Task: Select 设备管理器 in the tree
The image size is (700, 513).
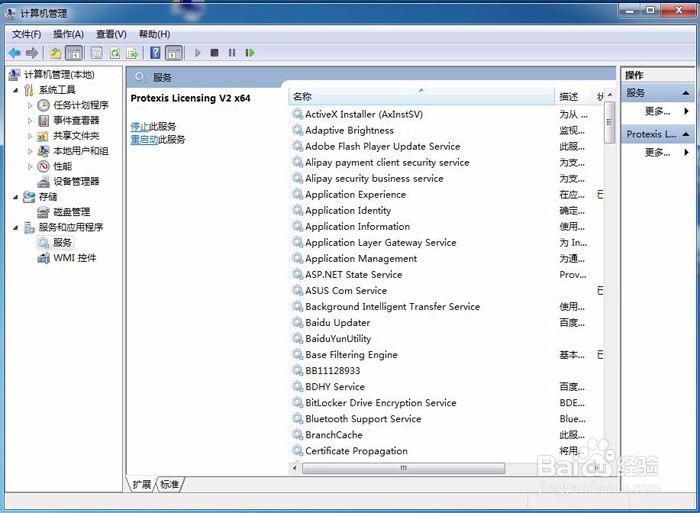Action: tap(76, 181)
